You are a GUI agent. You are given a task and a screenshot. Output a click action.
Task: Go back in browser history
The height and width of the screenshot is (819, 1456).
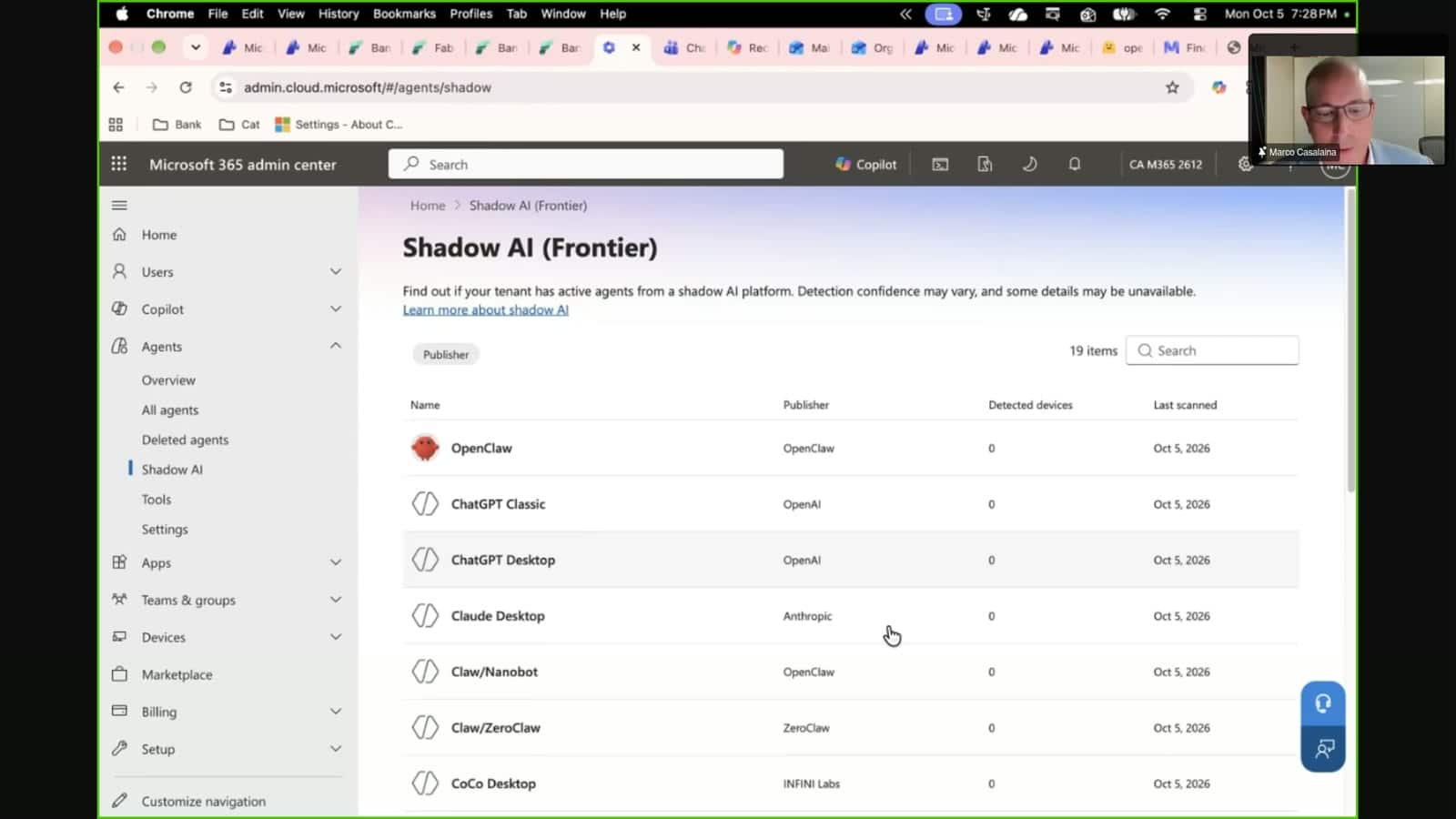pyautogui.click(x=118, y=87)
